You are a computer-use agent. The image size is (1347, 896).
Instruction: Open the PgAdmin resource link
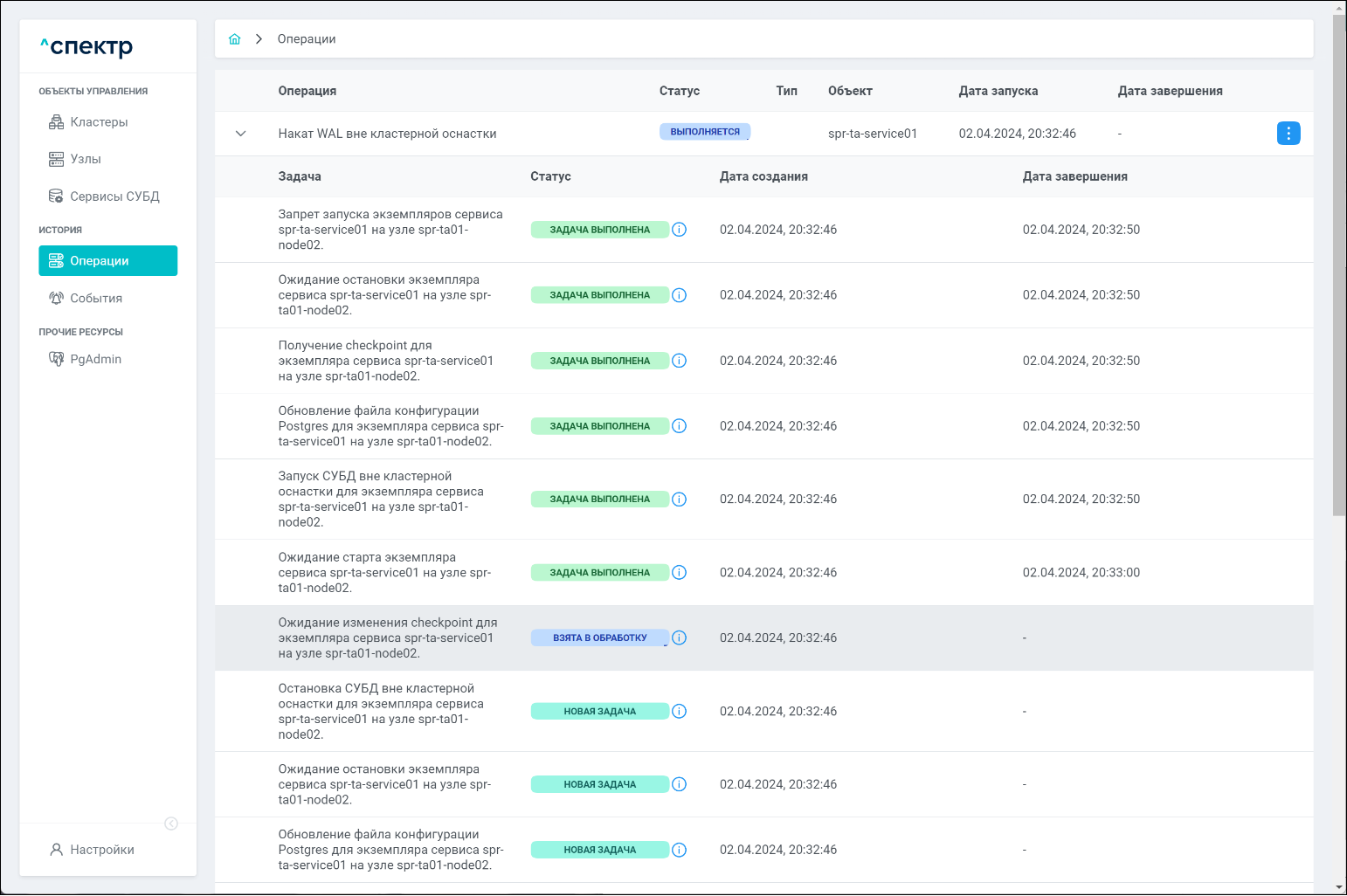click(x=95, y=359)
